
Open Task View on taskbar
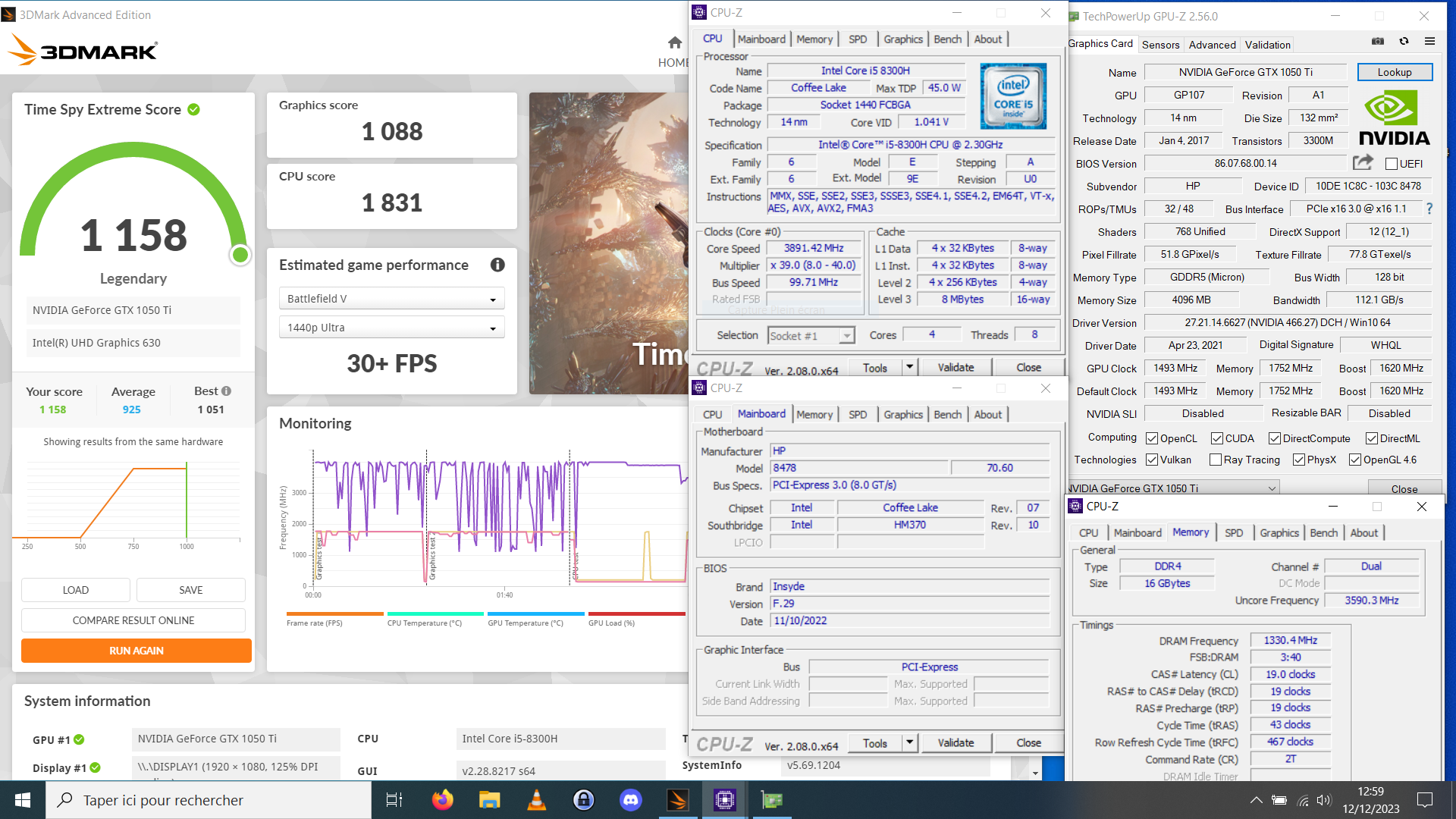tap(394, 800)
